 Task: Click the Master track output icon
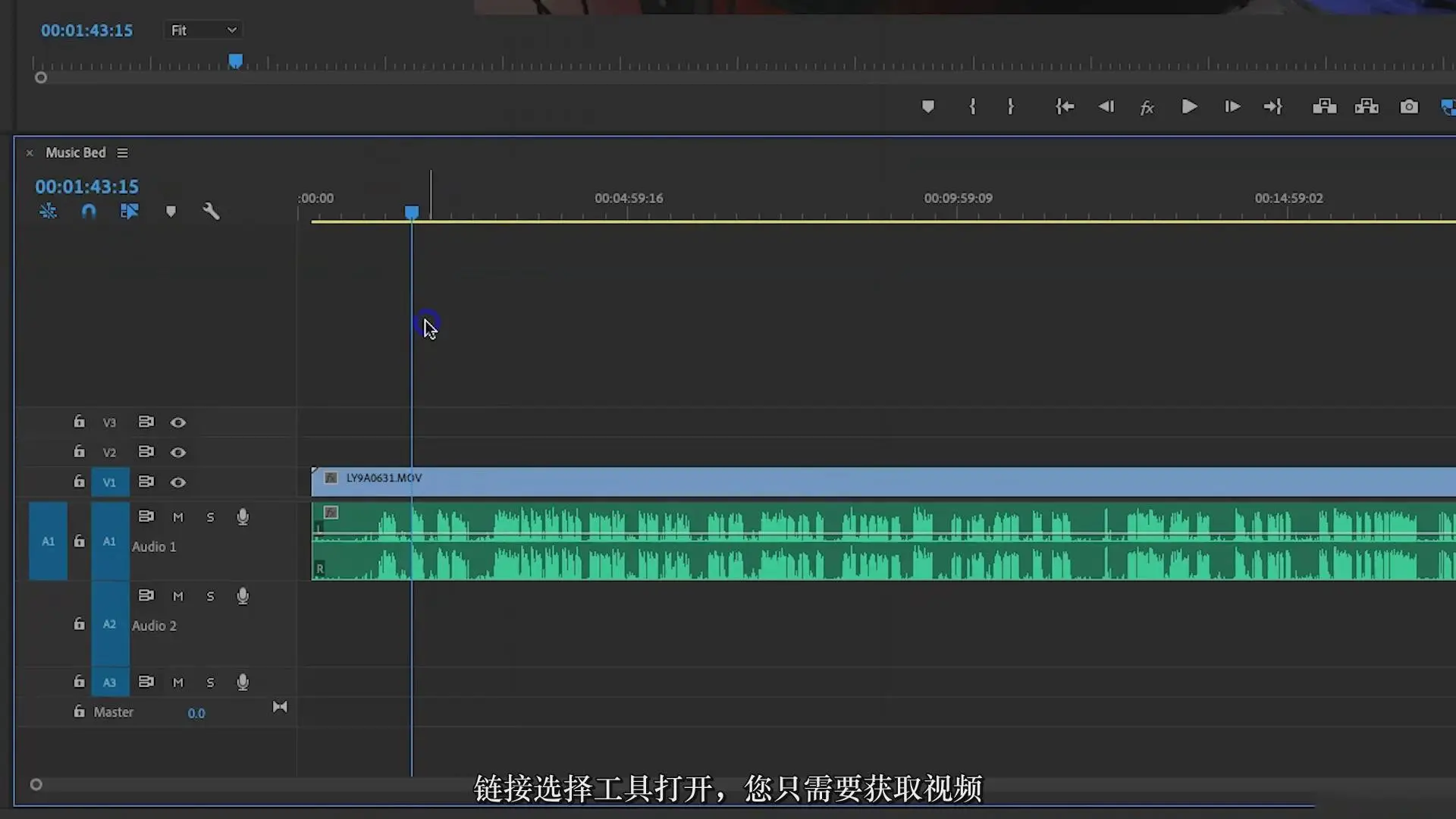[x=280, y=707]
